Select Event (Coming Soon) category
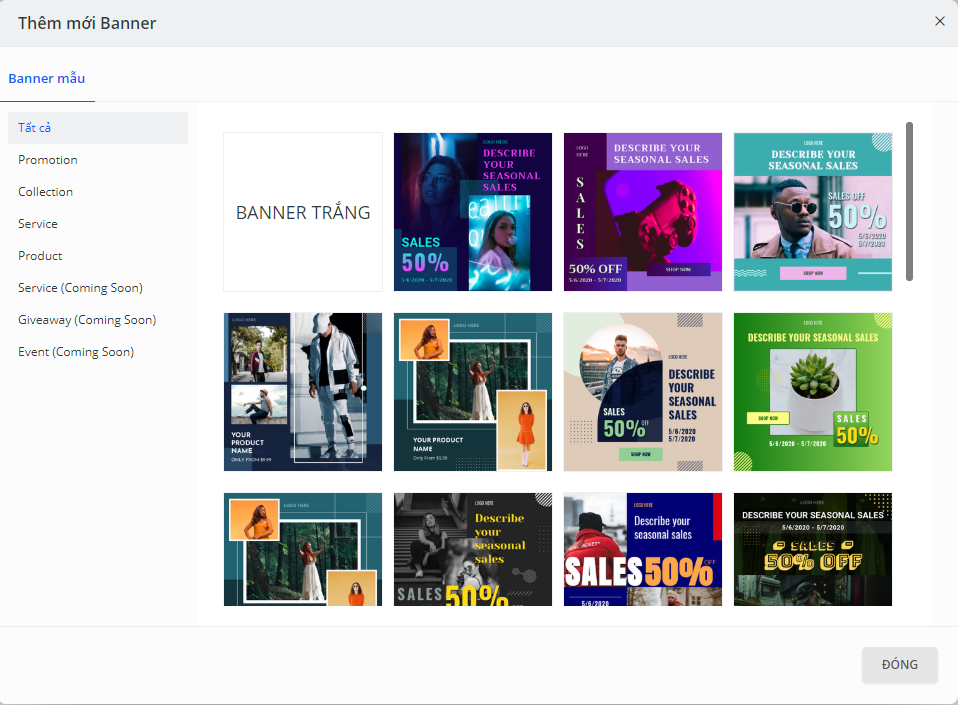Image resolution: width=958 pixels, height=705 pixels. [98, 352]
